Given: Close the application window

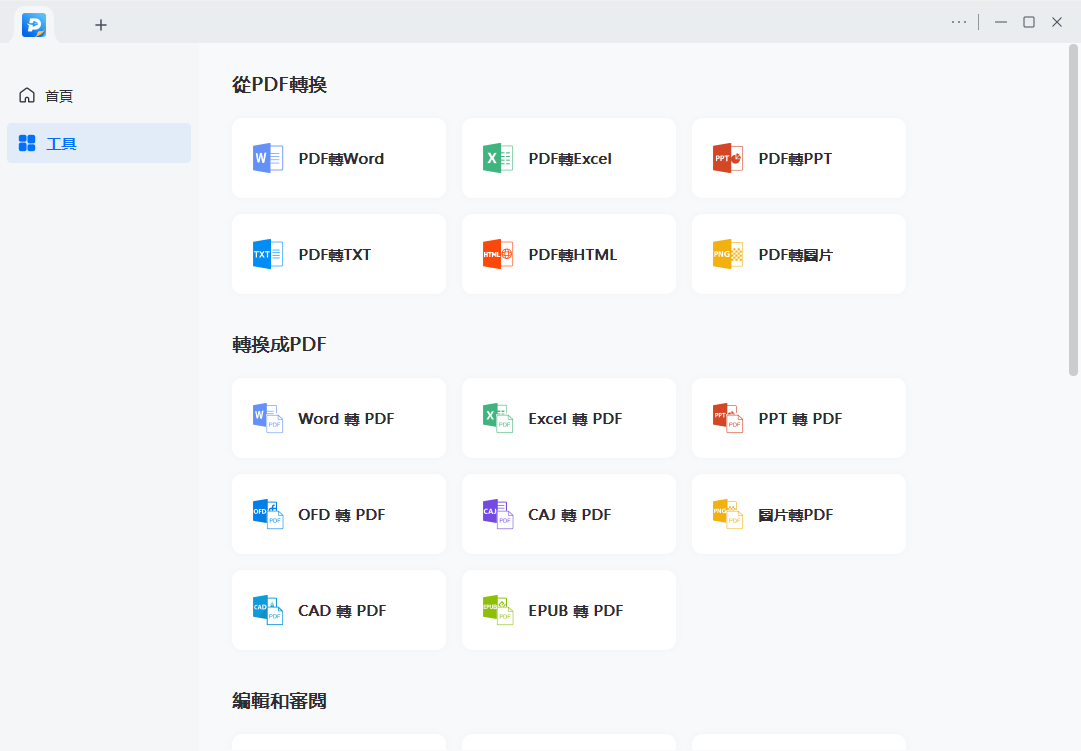Looking at the screenshot, I should [x=1057, y=22].
